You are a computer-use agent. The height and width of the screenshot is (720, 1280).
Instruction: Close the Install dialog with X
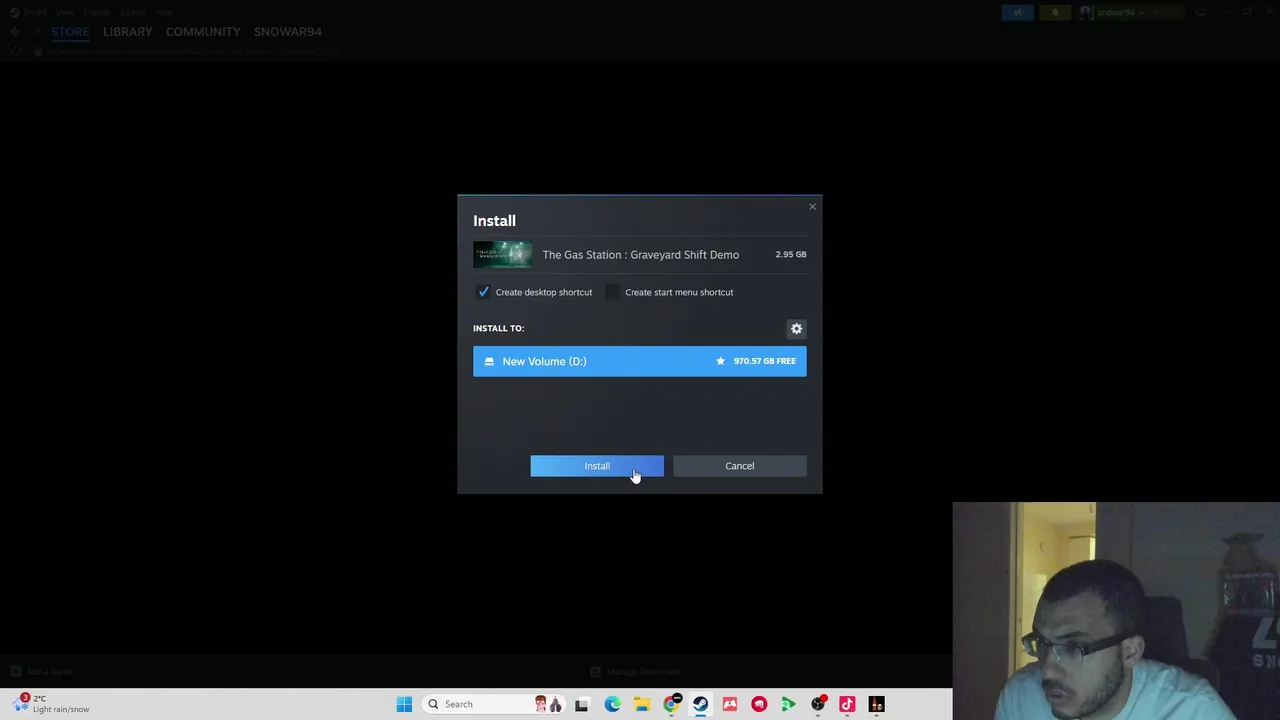812,207
